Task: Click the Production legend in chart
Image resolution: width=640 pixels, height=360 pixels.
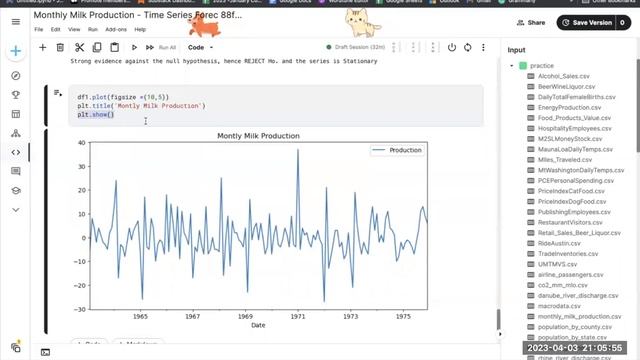Action: point(397,150)
